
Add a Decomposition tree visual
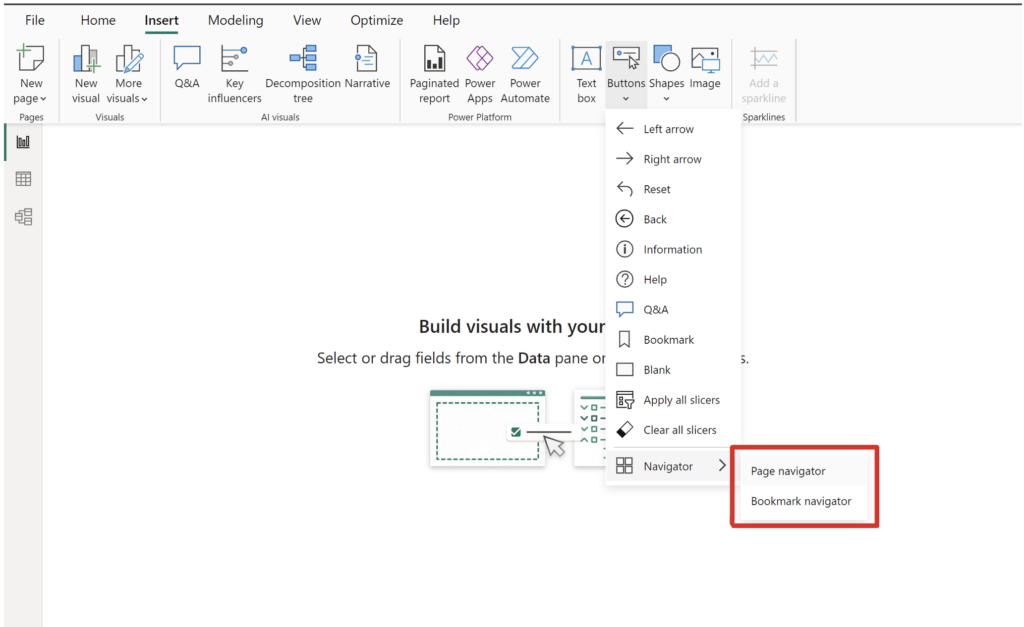click(x=303, y=70)
